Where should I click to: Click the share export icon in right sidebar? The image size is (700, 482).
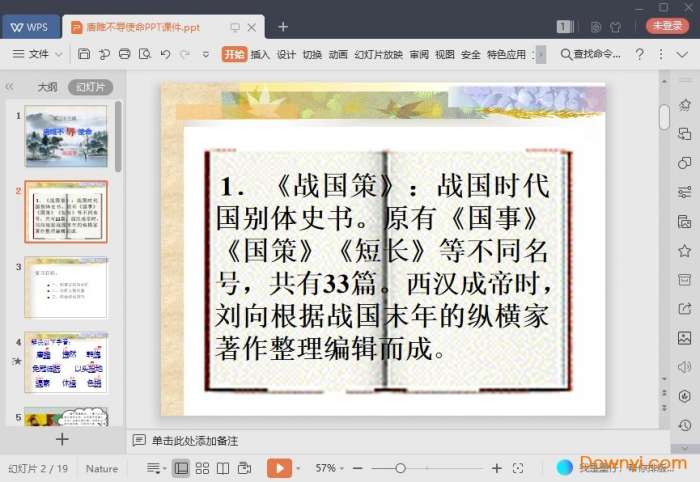(684, 308)
